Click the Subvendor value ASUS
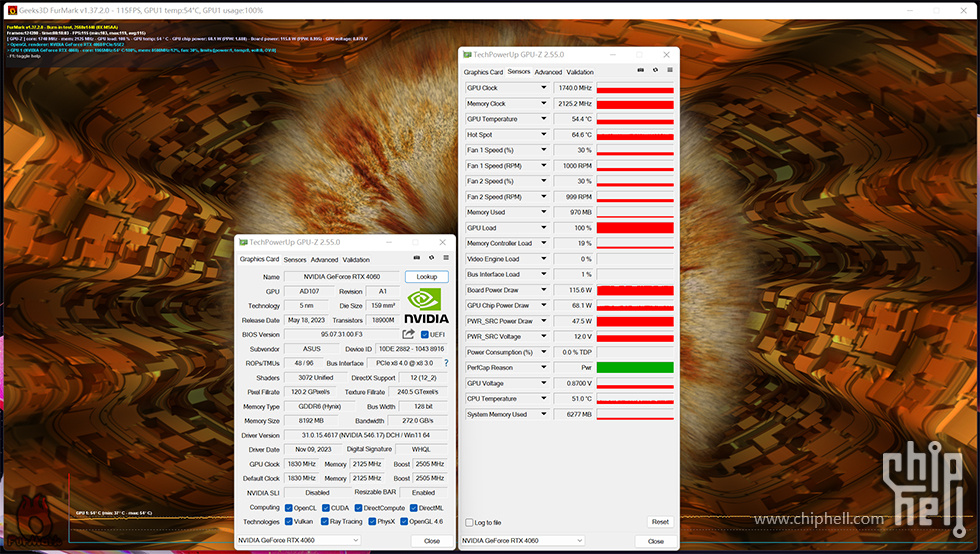 [x=311, y=349]
